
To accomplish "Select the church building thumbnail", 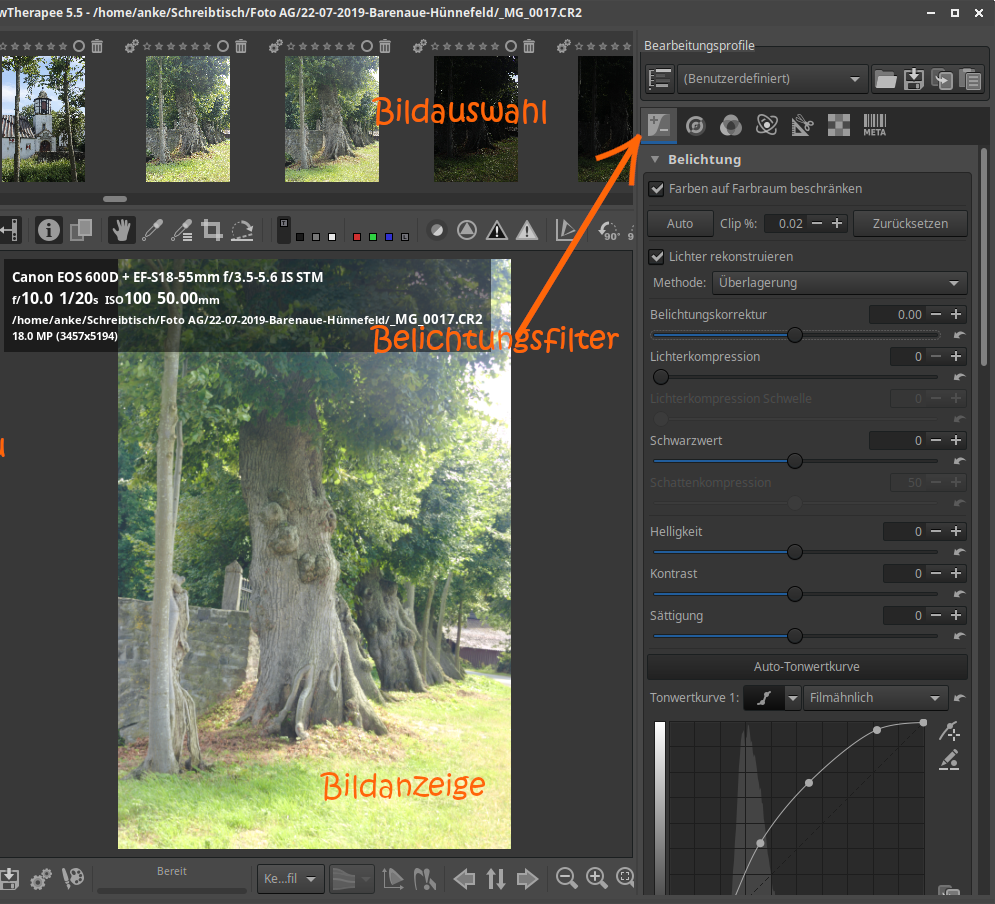I will point(41,119).
